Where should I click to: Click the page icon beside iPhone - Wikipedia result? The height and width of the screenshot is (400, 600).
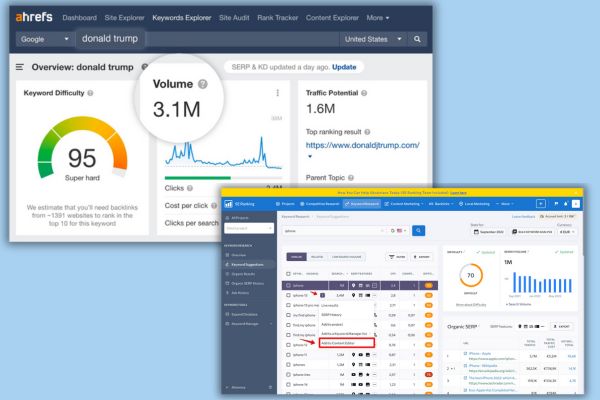[x=465, y=366]
